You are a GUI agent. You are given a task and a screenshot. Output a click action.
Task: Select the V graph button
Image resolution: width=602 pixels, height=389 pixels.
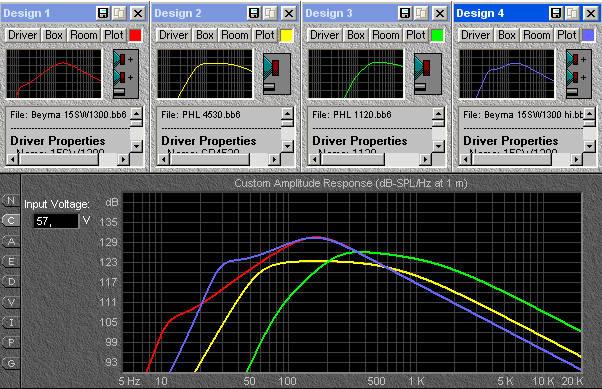11,302
